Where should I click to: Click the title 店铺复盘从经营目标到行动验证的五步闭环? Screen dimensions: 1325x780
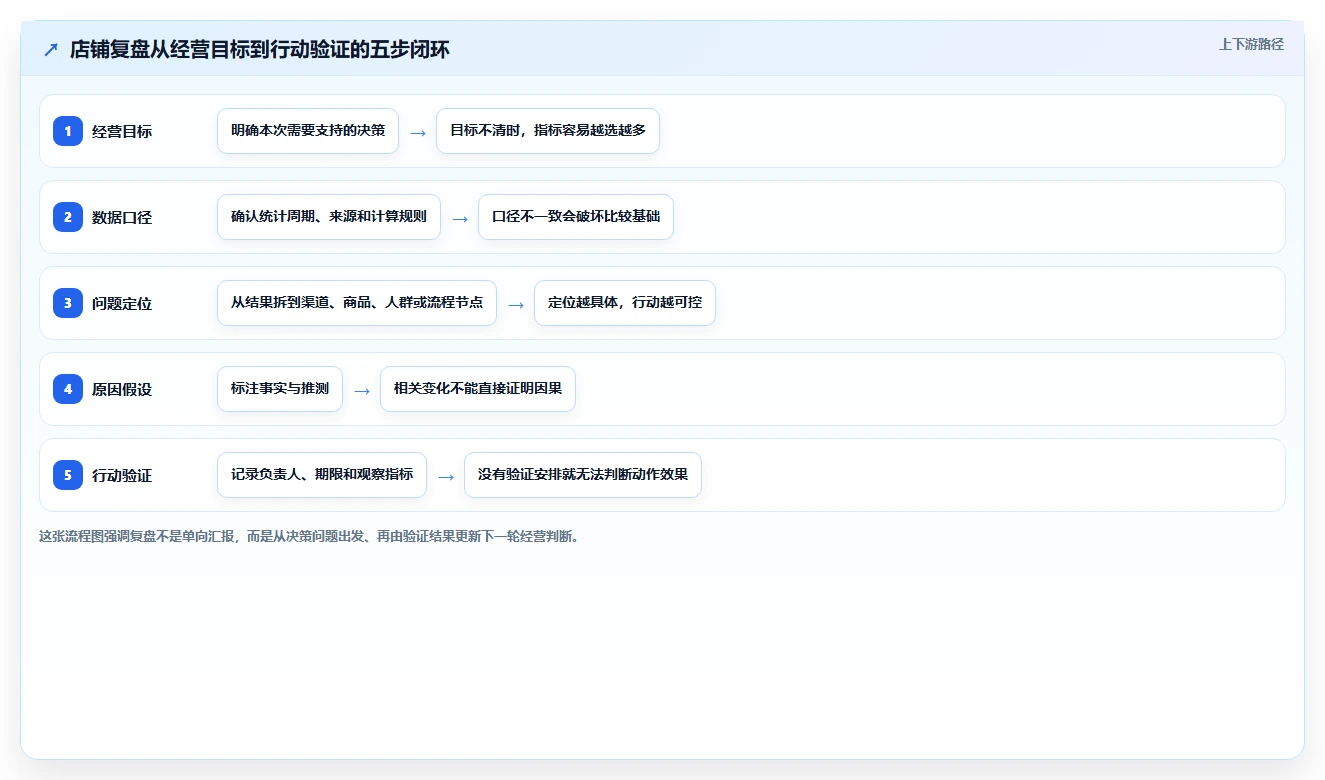point(260,50)
